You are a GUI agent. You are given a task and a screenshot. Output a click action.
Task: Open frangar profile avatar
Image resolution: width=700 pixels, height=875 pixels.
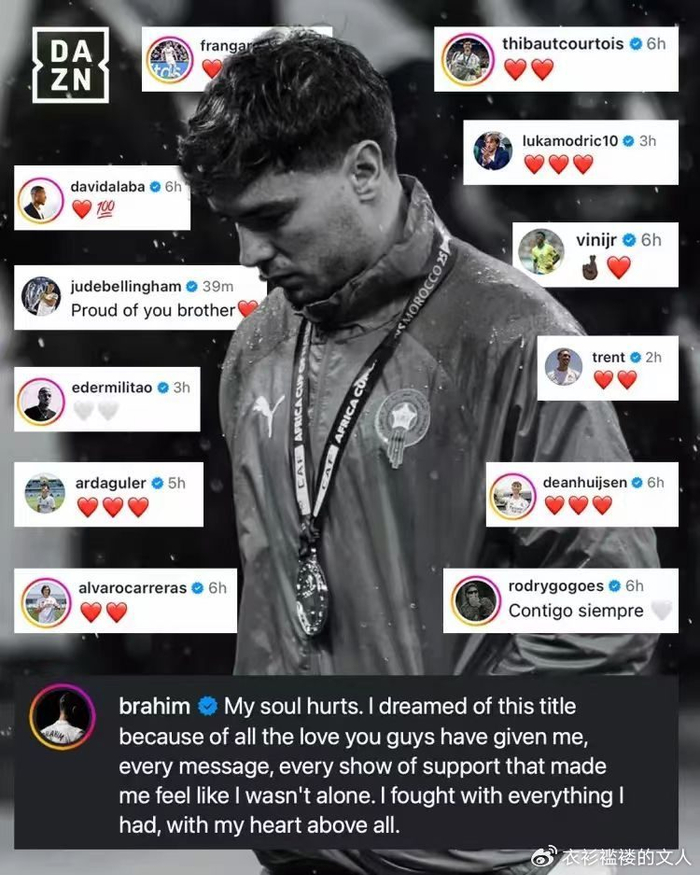[x=170, y=60]
